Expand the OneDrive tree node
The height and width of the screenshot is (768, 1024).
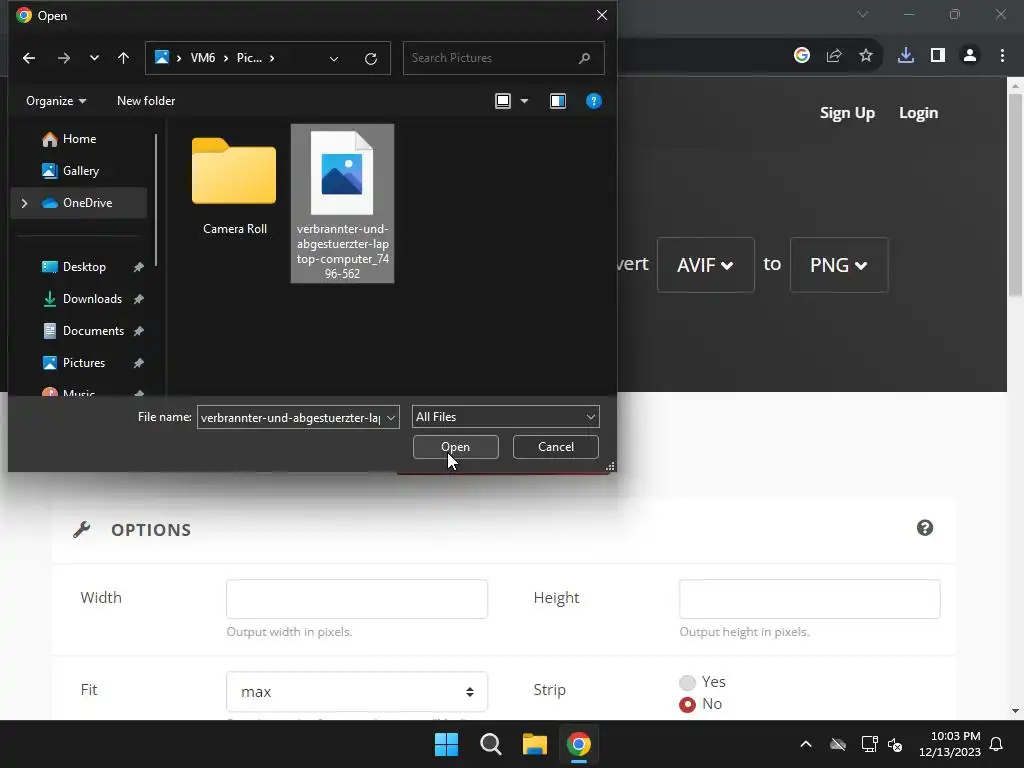[x=24, y=203]
